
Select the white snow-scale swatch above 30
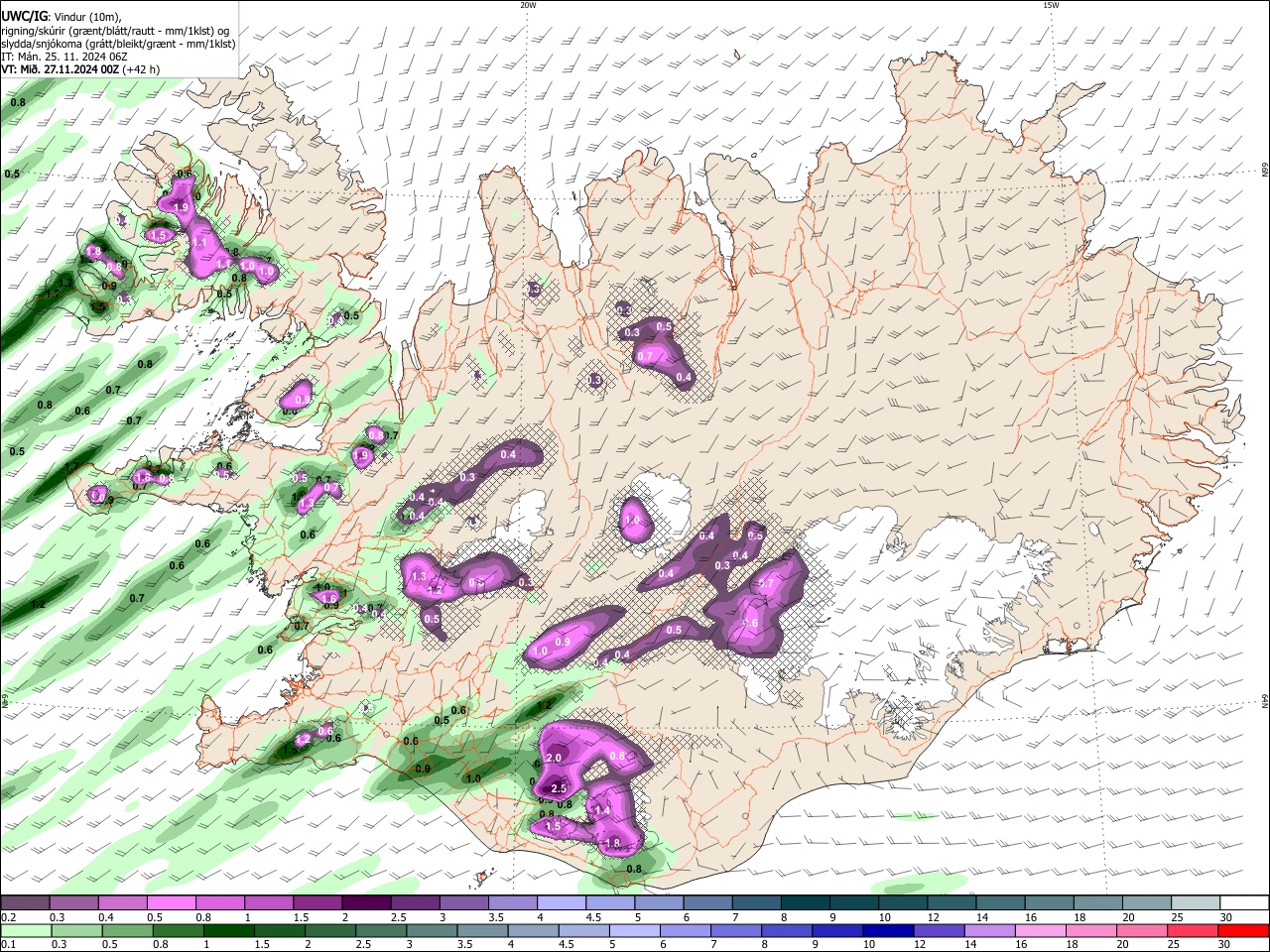1244,902
